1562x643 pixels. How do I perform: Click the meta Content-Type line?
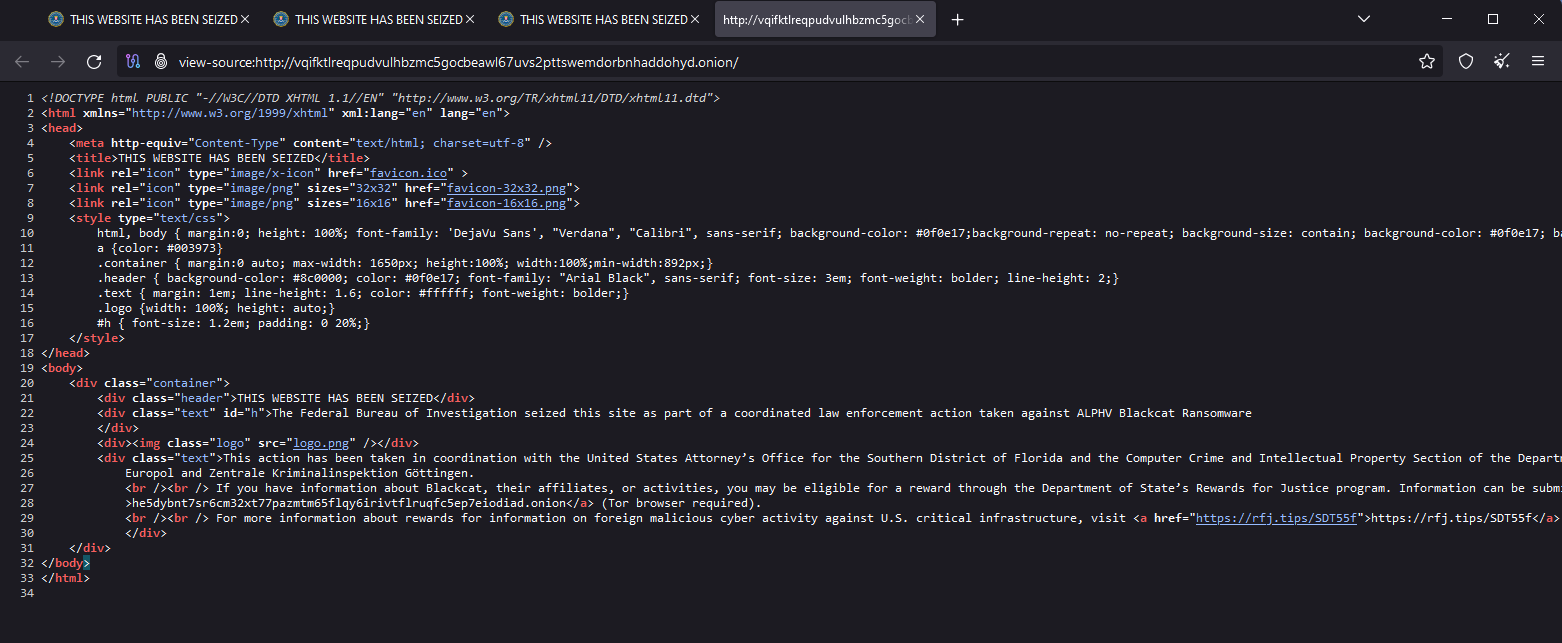310,143
